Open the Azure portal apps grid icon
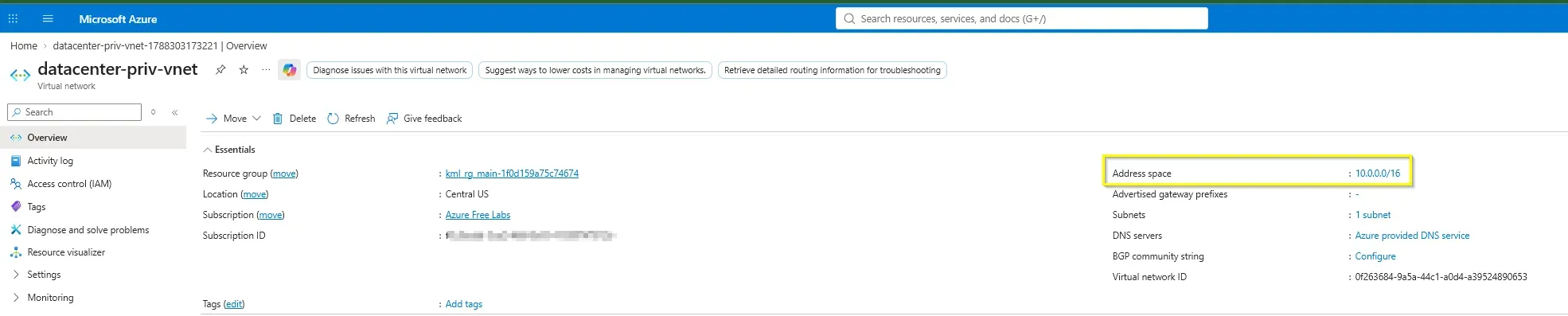Screen dimensions: 1568x316 pyautogui.click(x=13, y=18)
